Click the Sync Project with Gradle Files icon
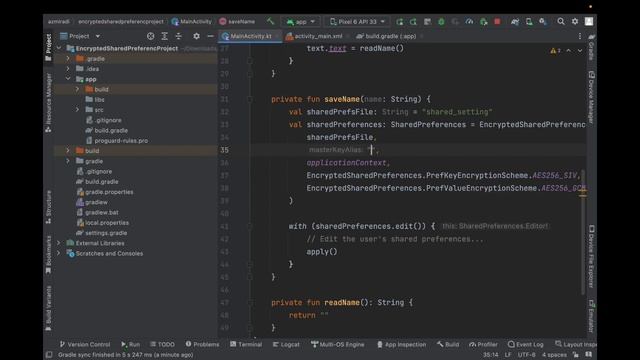 coord(515,22)
